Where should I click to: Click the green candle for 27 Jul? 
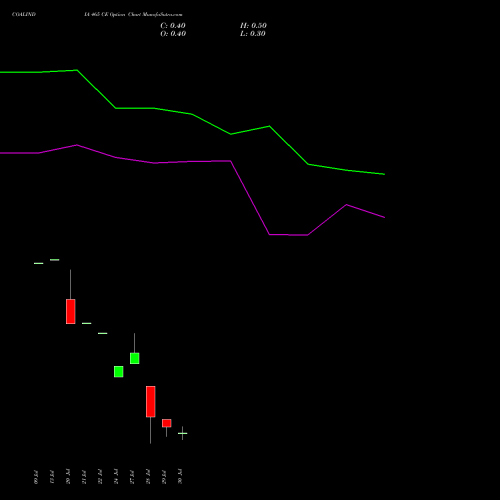(x=134, y=358)
